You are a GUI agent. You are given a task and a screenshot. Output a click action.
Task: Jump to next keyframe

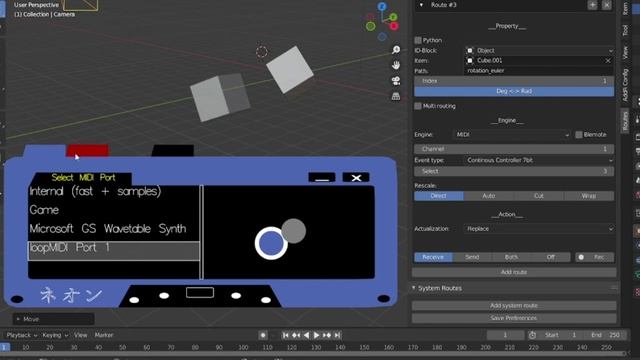pyautogui.click(x=327, y=335)
